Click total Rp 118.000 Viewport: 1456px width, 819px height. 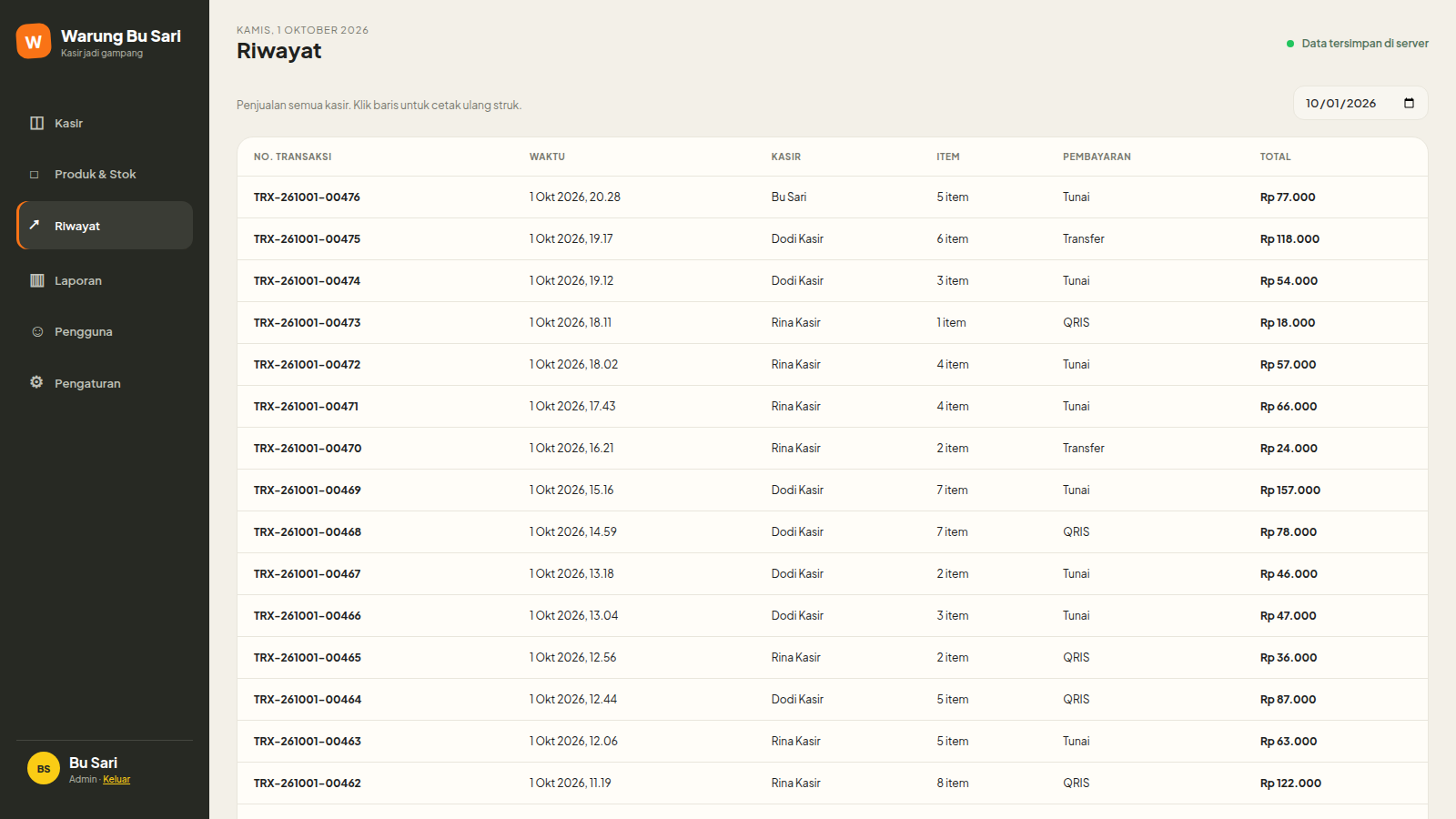1289,238
